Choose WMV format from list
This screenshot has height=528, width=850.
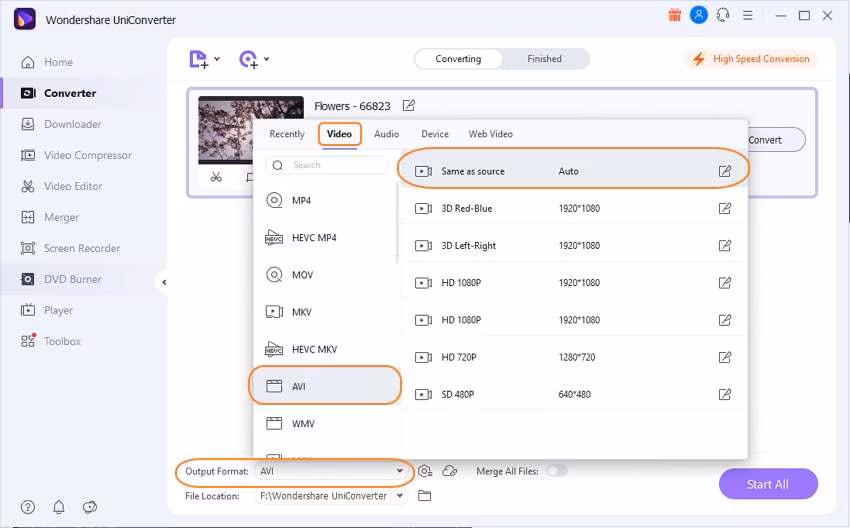(x=326, y=423)
